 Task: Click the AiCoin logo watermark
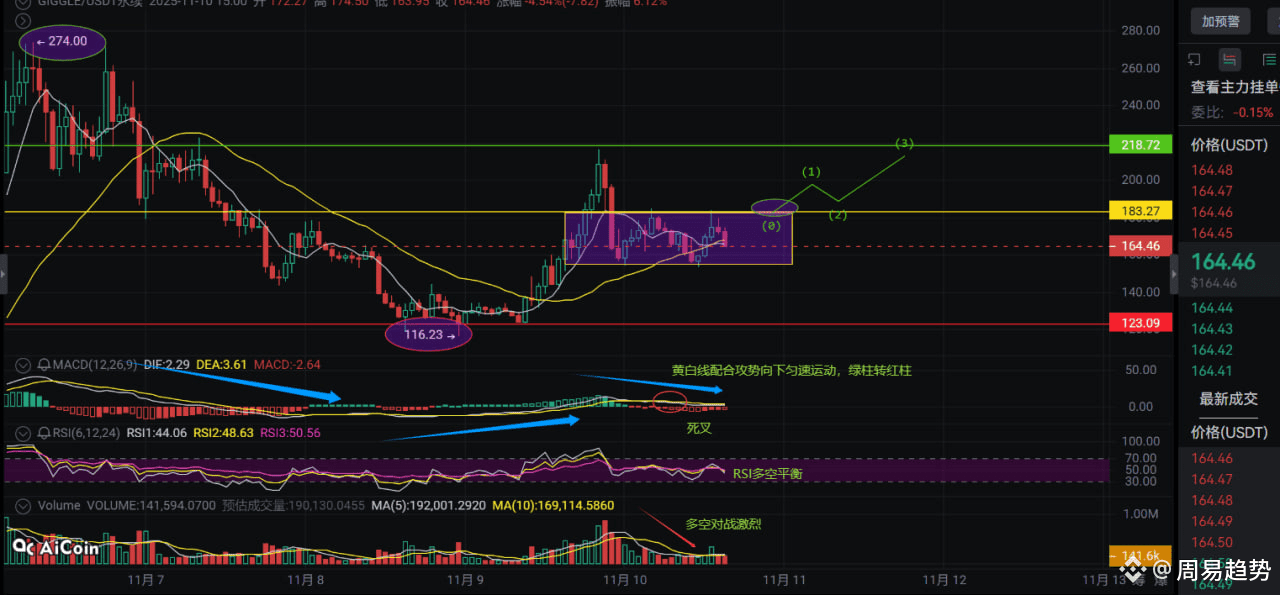click(x=46, y=547)
